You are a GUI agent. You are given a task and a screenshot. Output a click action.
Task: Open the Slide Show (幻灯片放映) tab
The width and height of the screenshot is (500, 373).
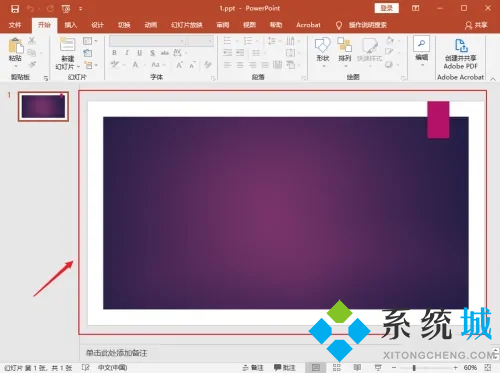[x=187, y=25]
